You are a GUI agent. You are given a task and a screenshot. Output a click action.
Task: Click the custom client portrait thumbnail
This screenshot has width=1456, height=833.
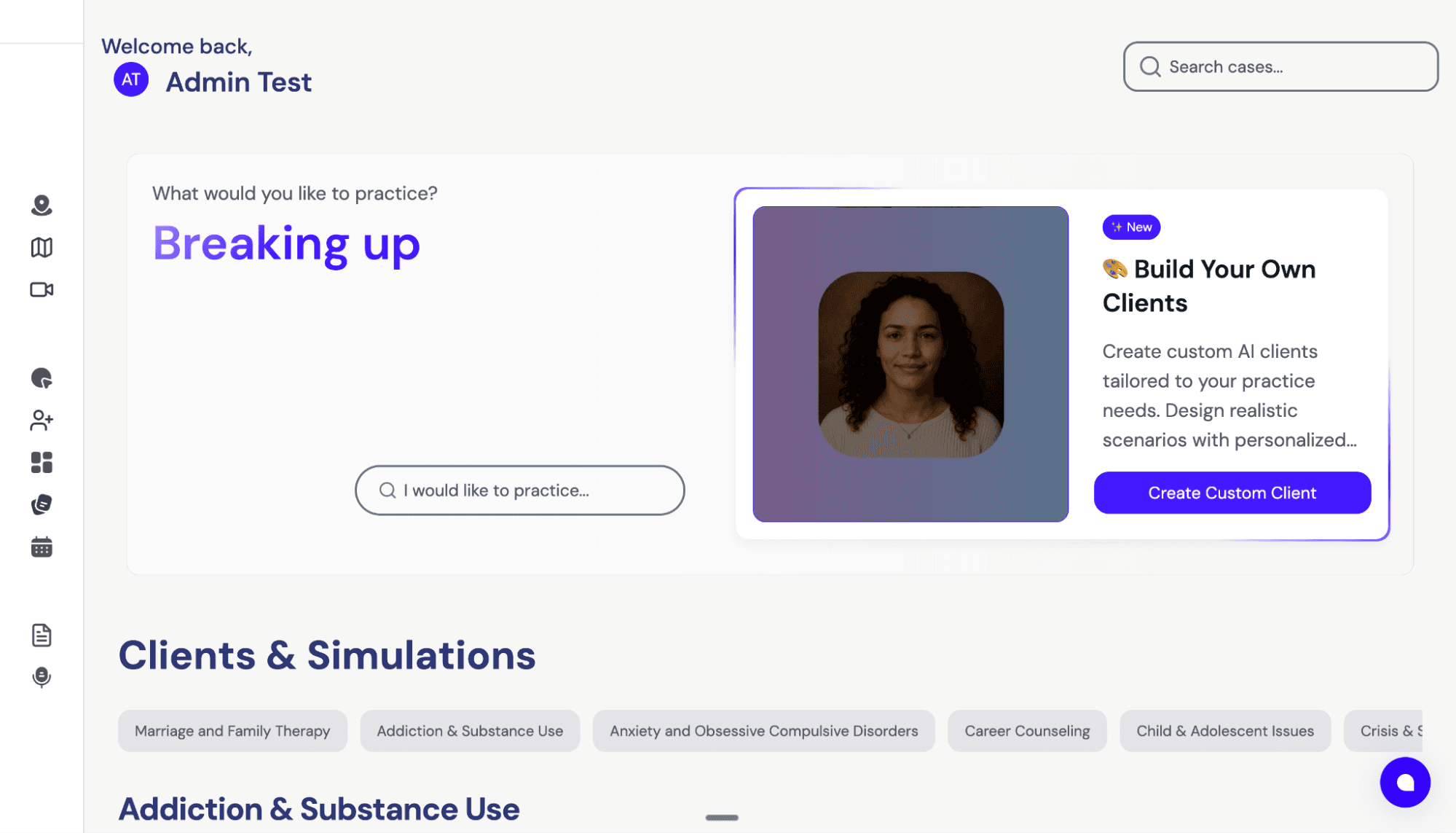[910, 364]
